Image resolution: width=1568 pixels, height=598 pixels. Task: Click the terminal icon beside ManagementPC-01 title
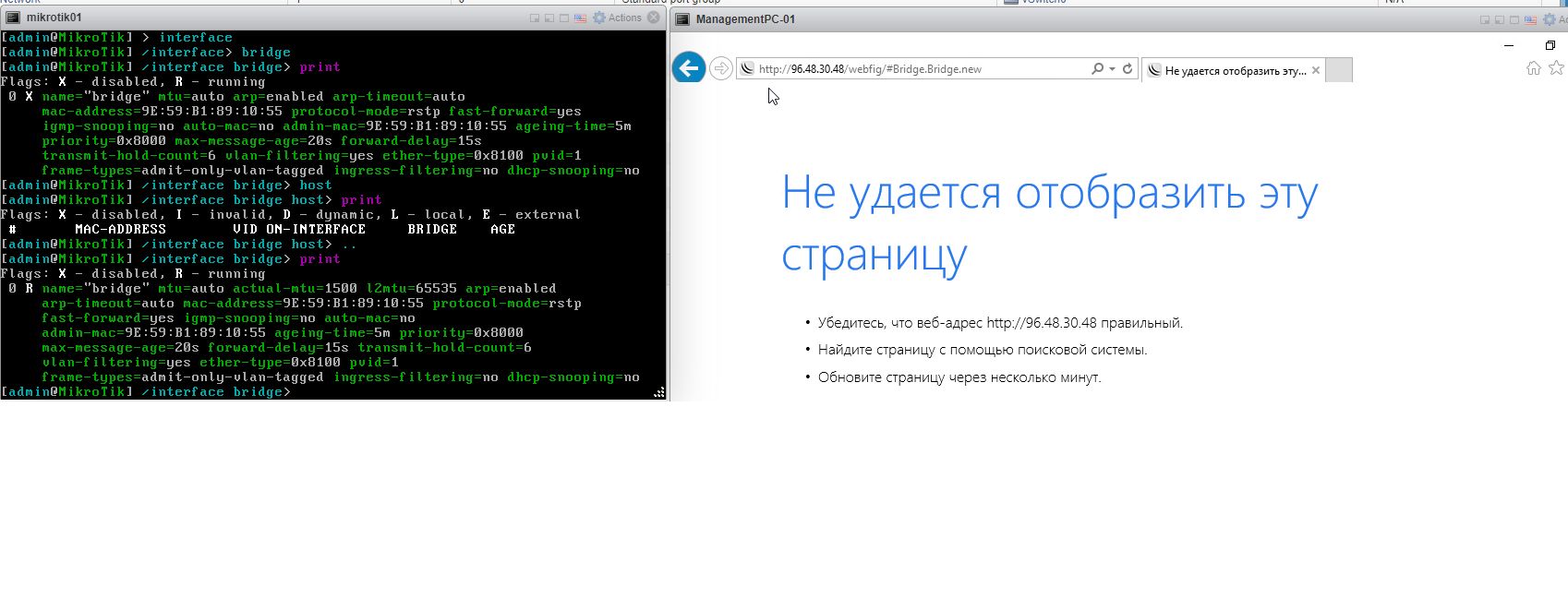coord(682,19)
